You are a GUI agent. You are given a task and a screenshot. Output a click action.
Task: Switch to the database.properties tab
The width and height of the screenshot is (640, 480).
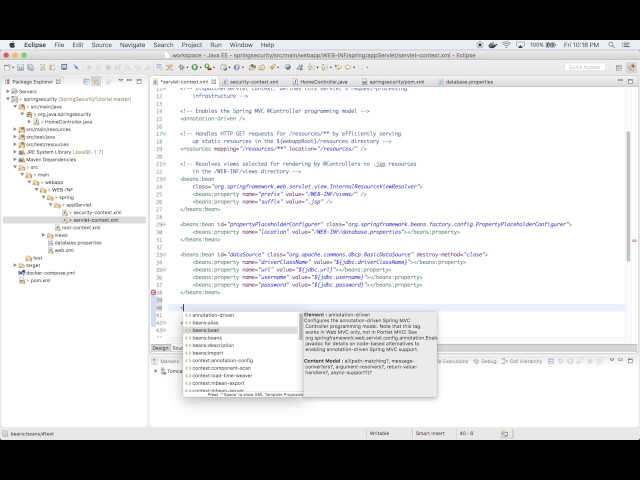(x=469, y=82)
